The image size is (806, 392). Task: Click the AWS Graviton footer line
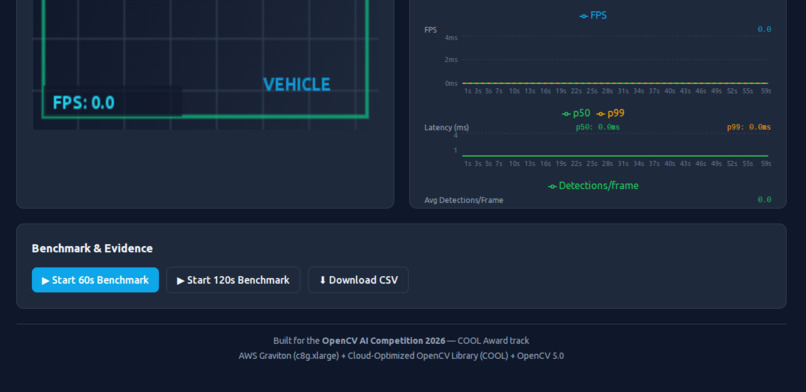point(401,356)
